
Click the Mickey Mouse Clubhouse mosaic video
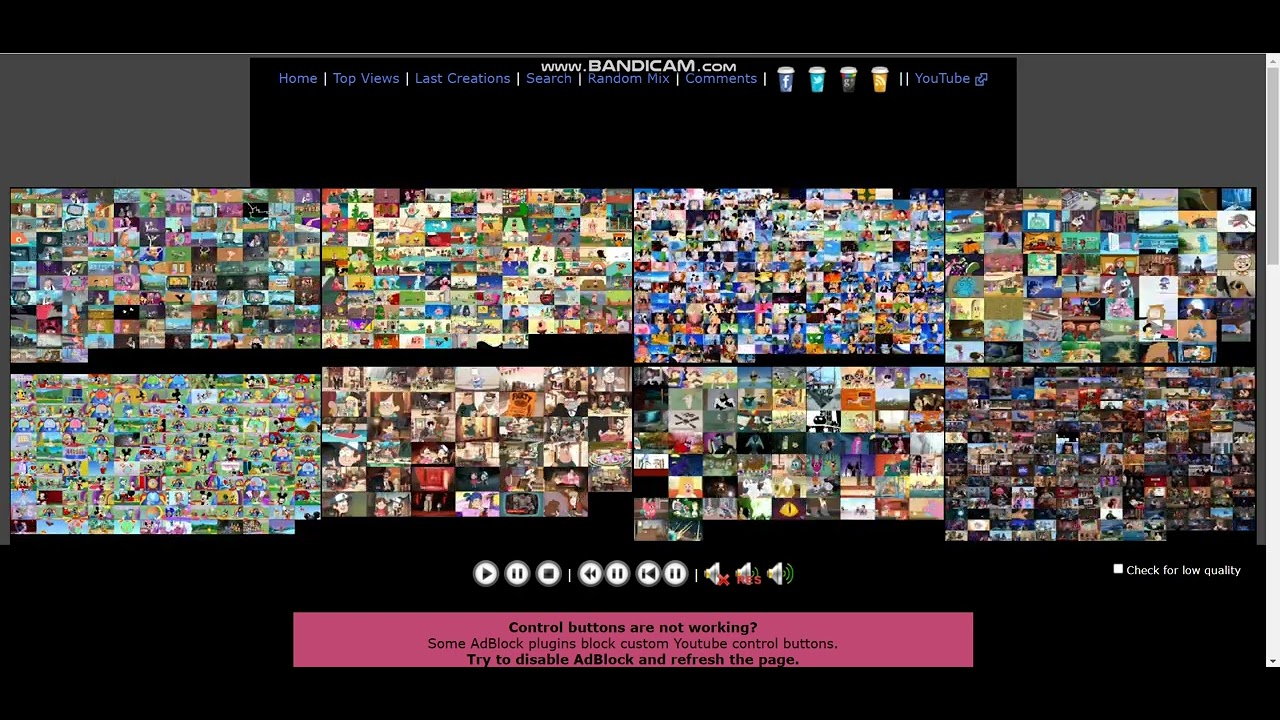click(165, 454)
